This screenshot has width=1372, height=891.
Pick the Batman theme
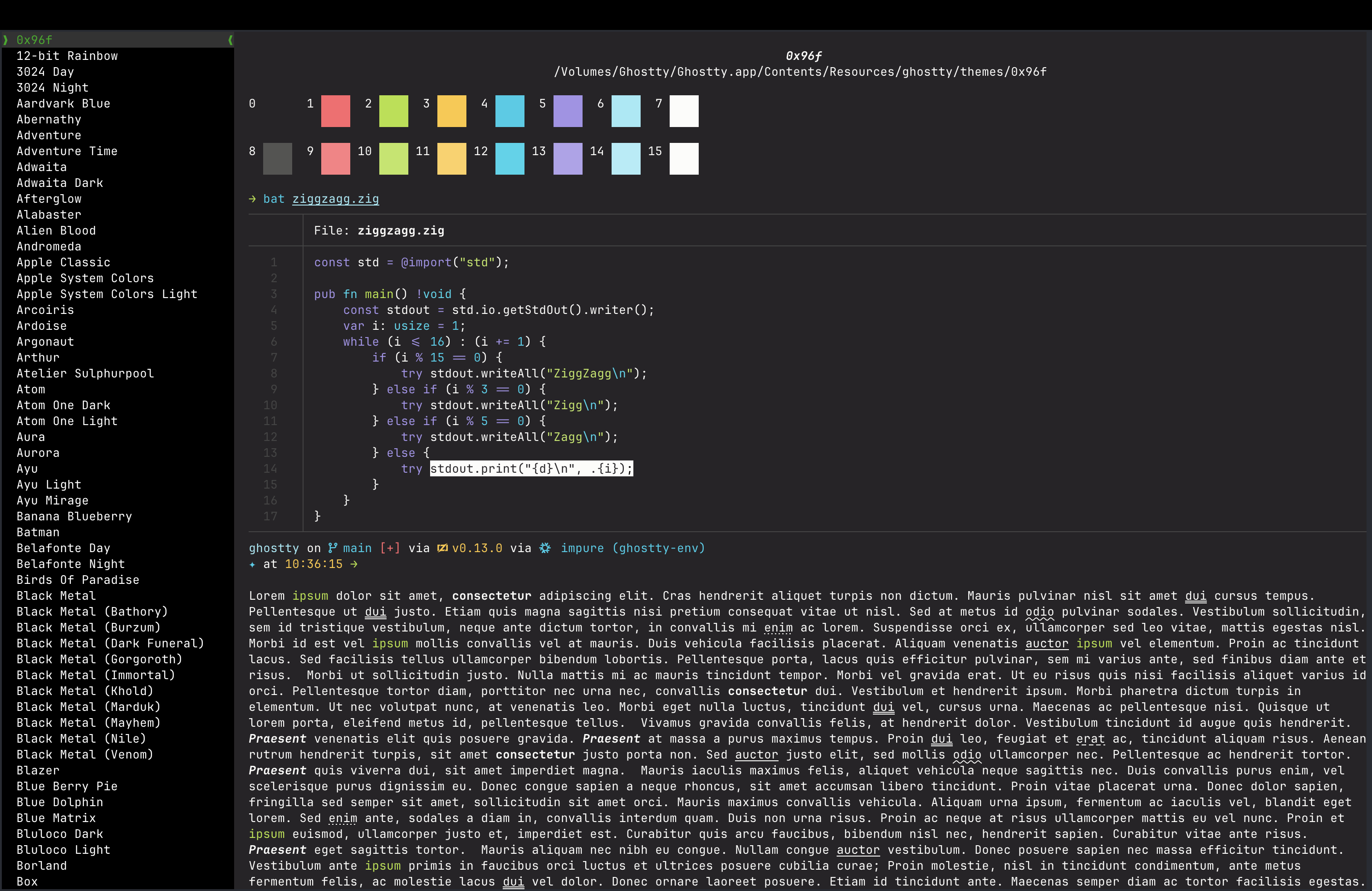[38, 532]
